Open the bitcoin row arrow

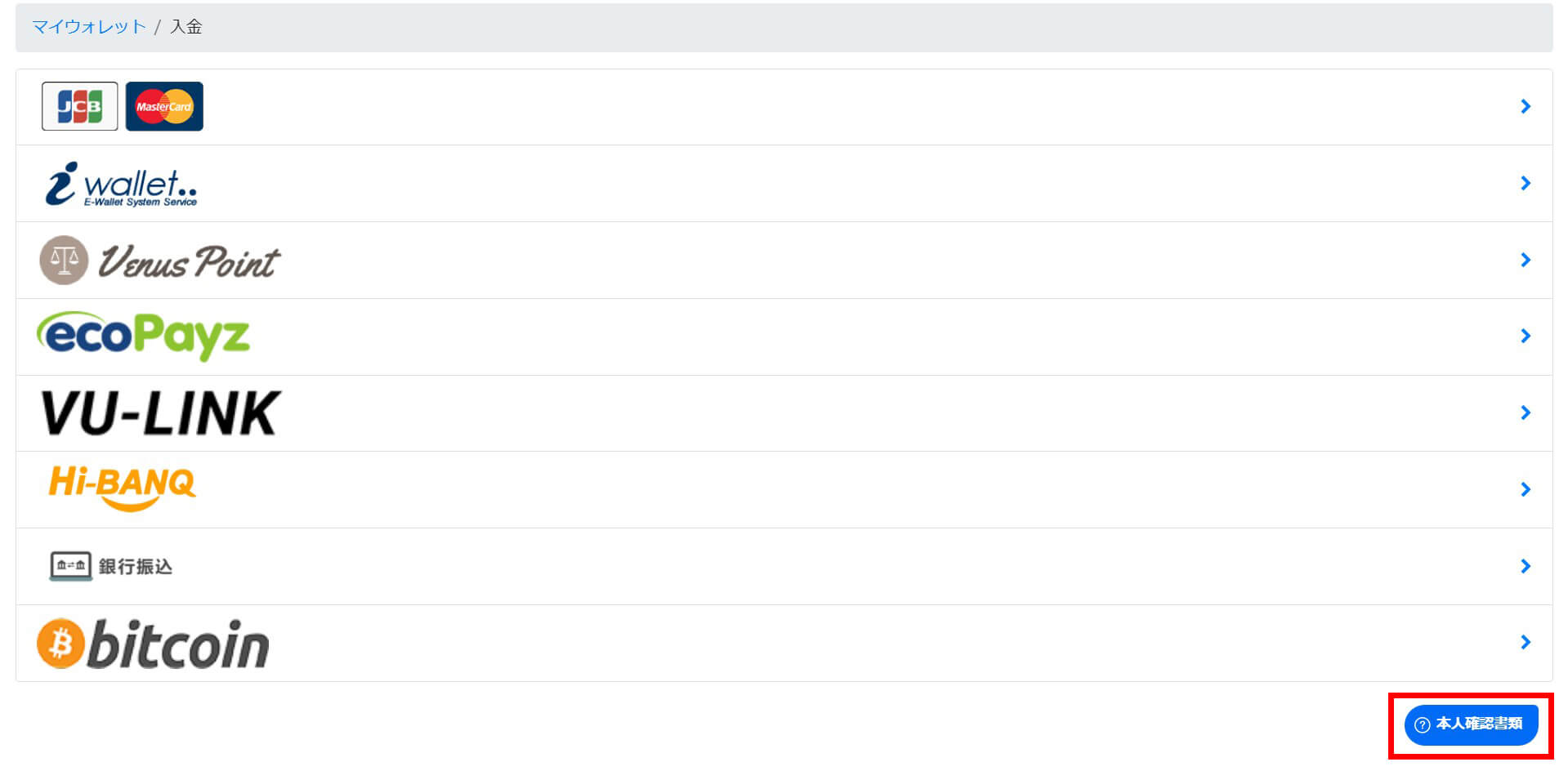pos(1525,642)
